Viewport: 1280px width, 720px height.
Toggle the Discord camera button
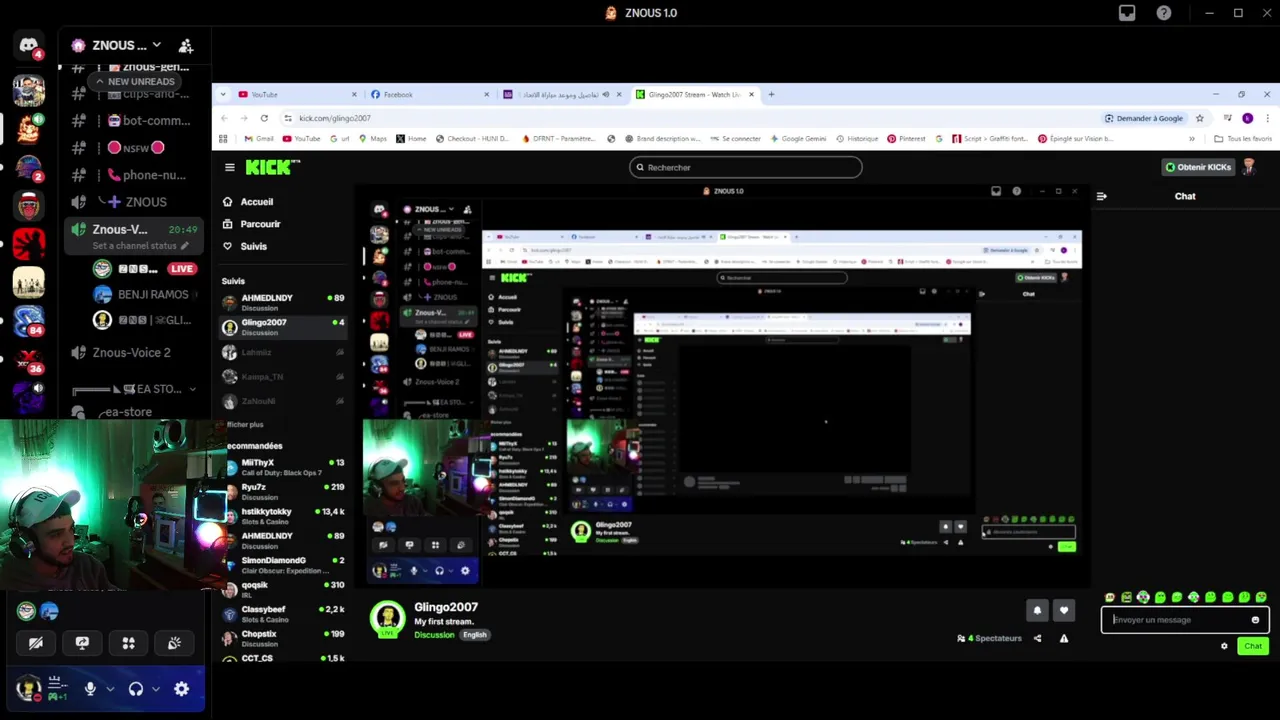(36, 643)
